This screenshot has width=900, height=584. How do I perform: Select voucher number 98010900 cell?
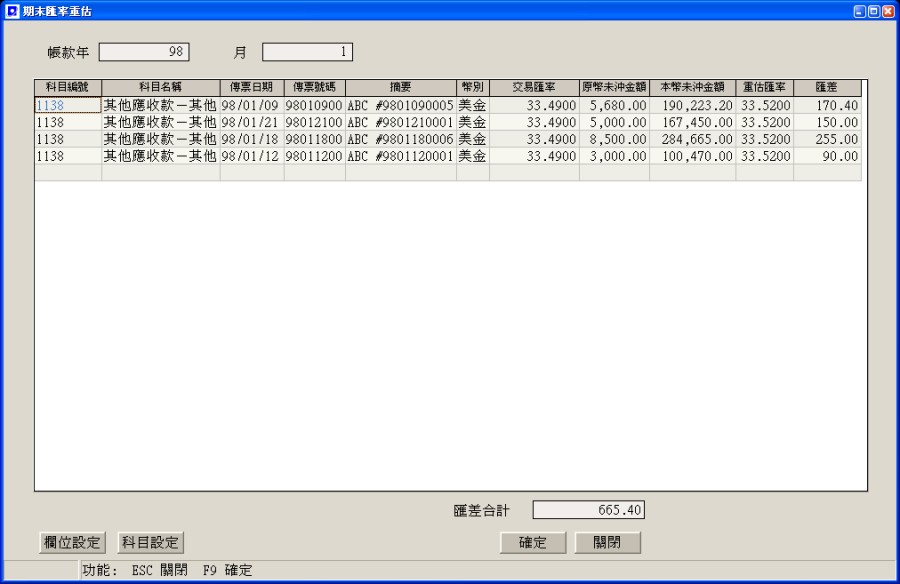point(315,106)
